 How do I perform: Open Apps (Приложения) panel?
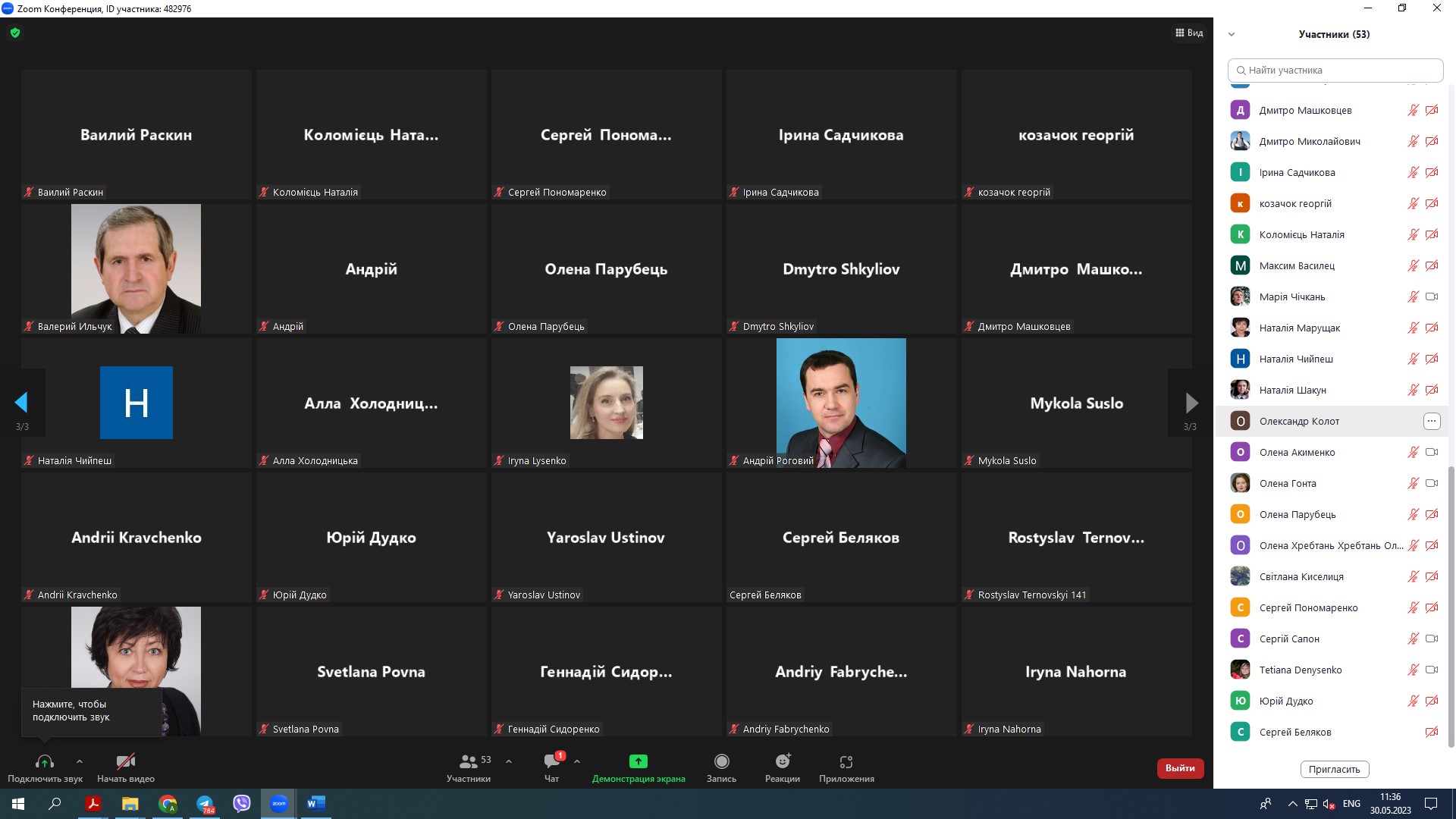point(846,761)
